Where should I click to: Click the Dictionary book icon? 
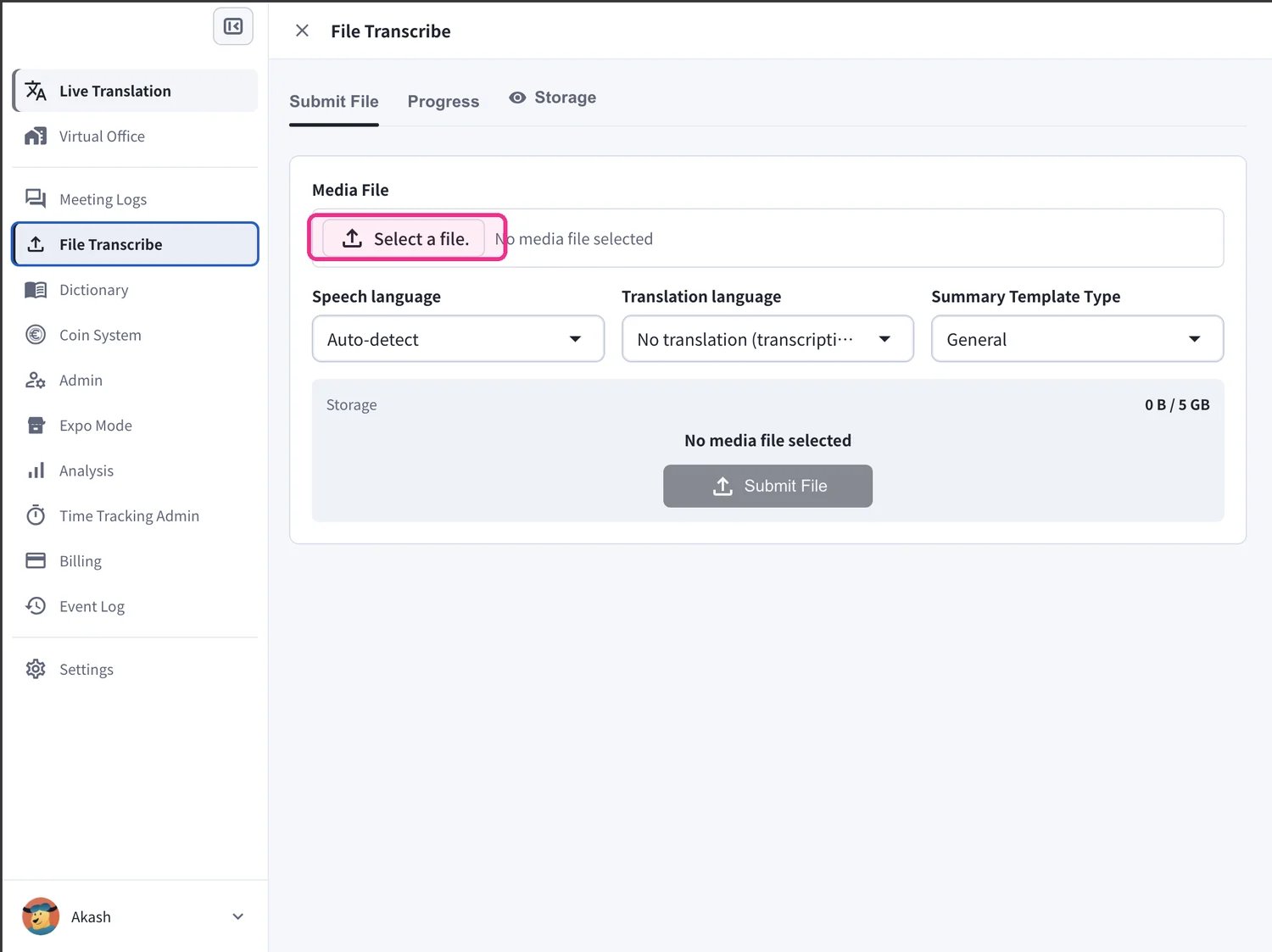[36, 290]
